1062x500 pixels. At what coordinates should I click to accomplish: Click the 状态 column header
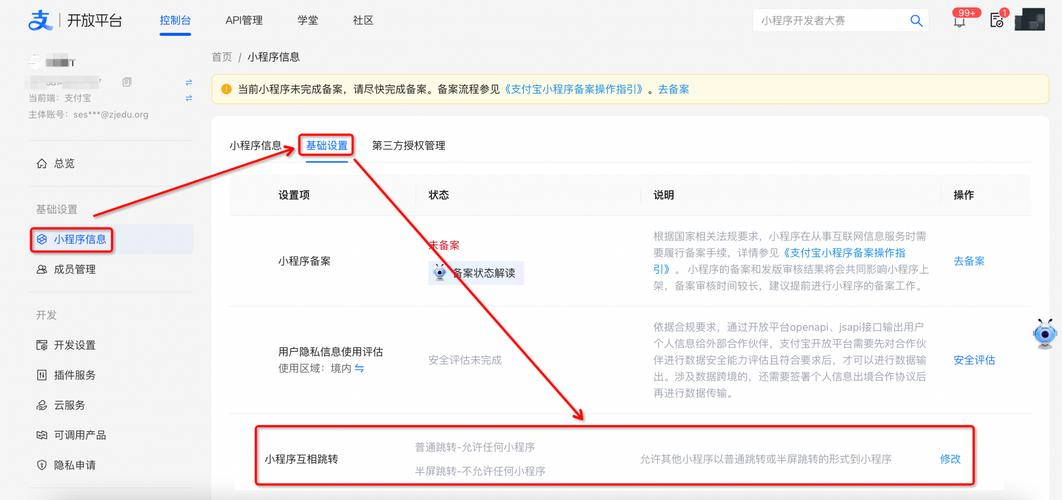click(x=439, y=195)
